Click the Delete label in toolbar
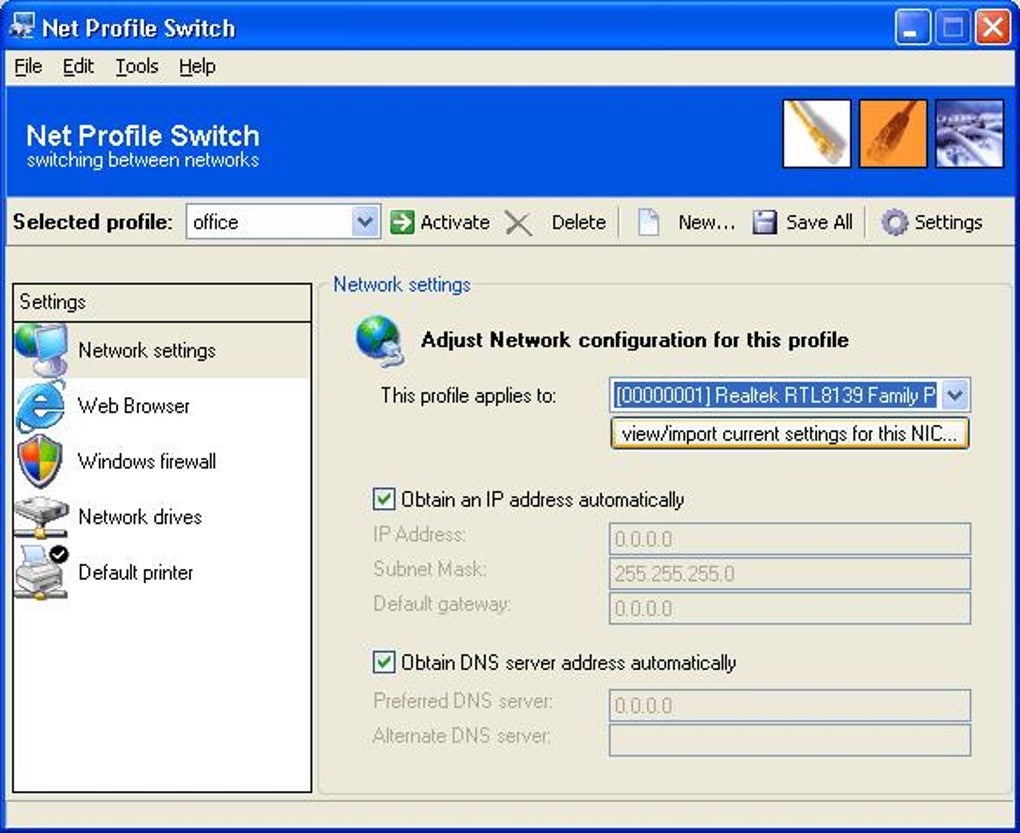This screenshot has height=833, width=1020. [x=578, y=222]
